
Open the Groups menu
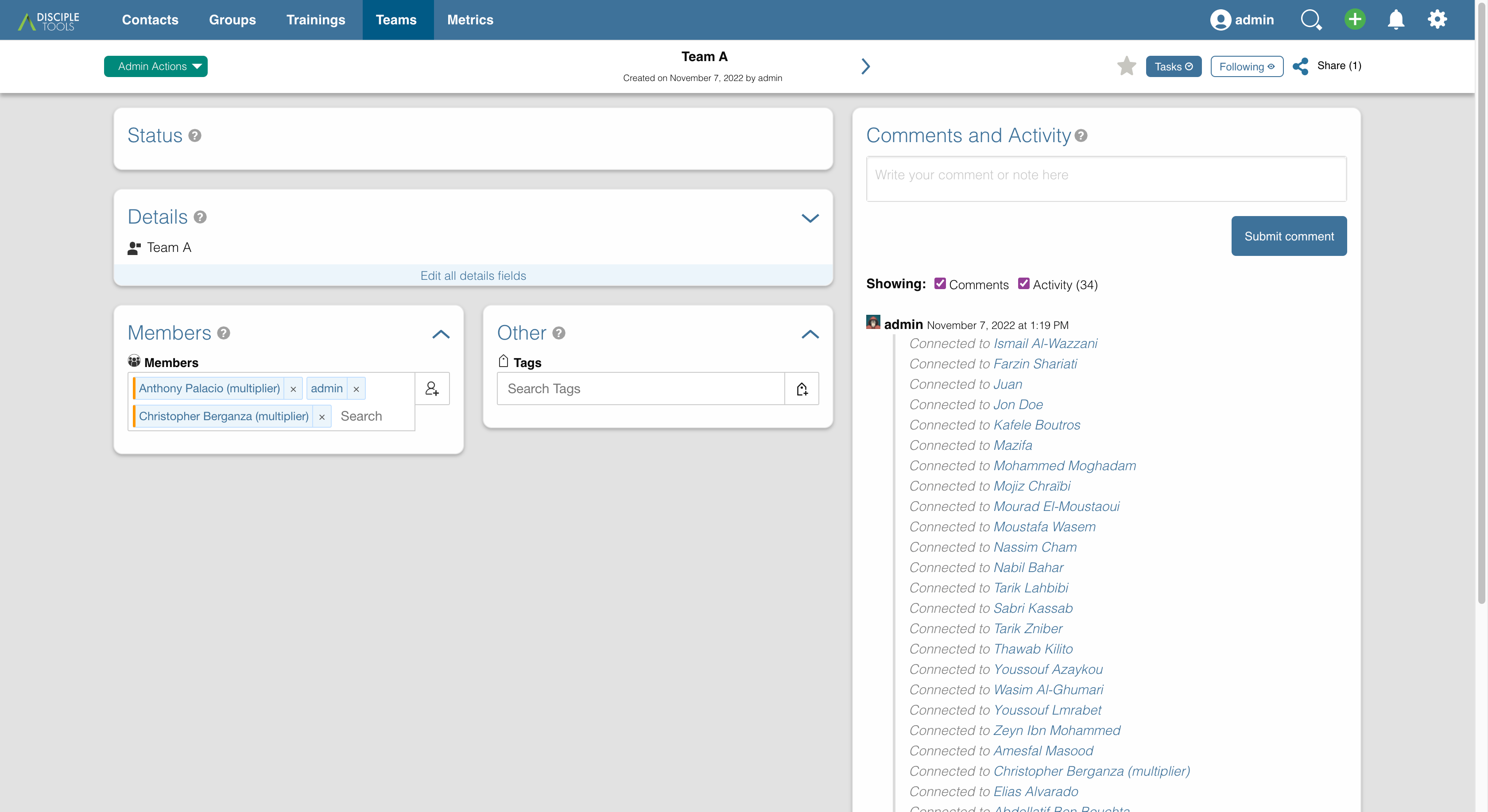(x=232, y=19)
